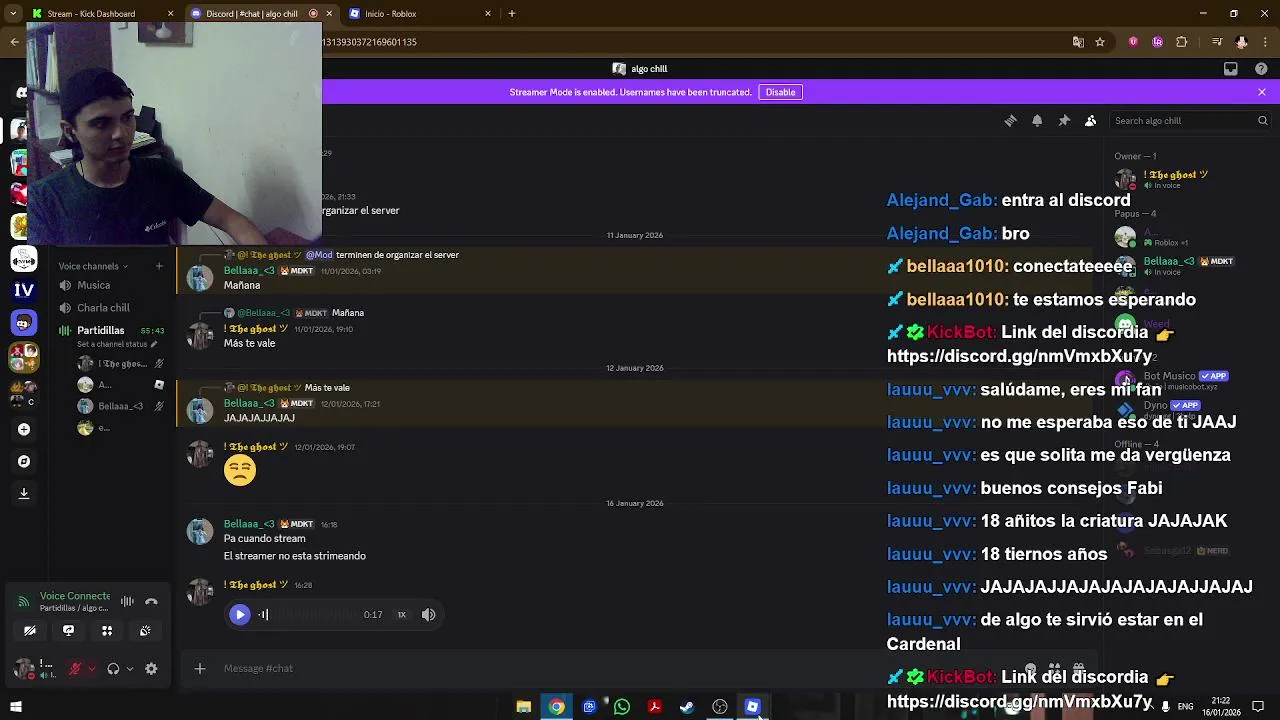Disable Streamer Mode button
This screenshot has height=720, width=1280.
coord(780,92)
